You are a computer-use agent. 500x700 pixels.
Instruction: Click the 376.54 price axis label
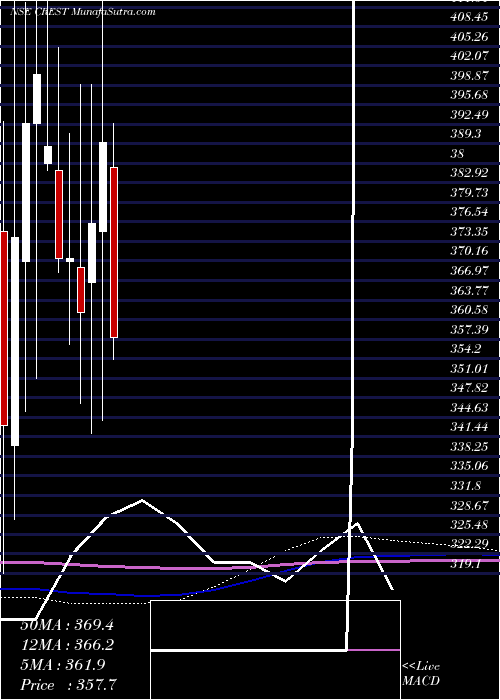[x=469, y=212]
